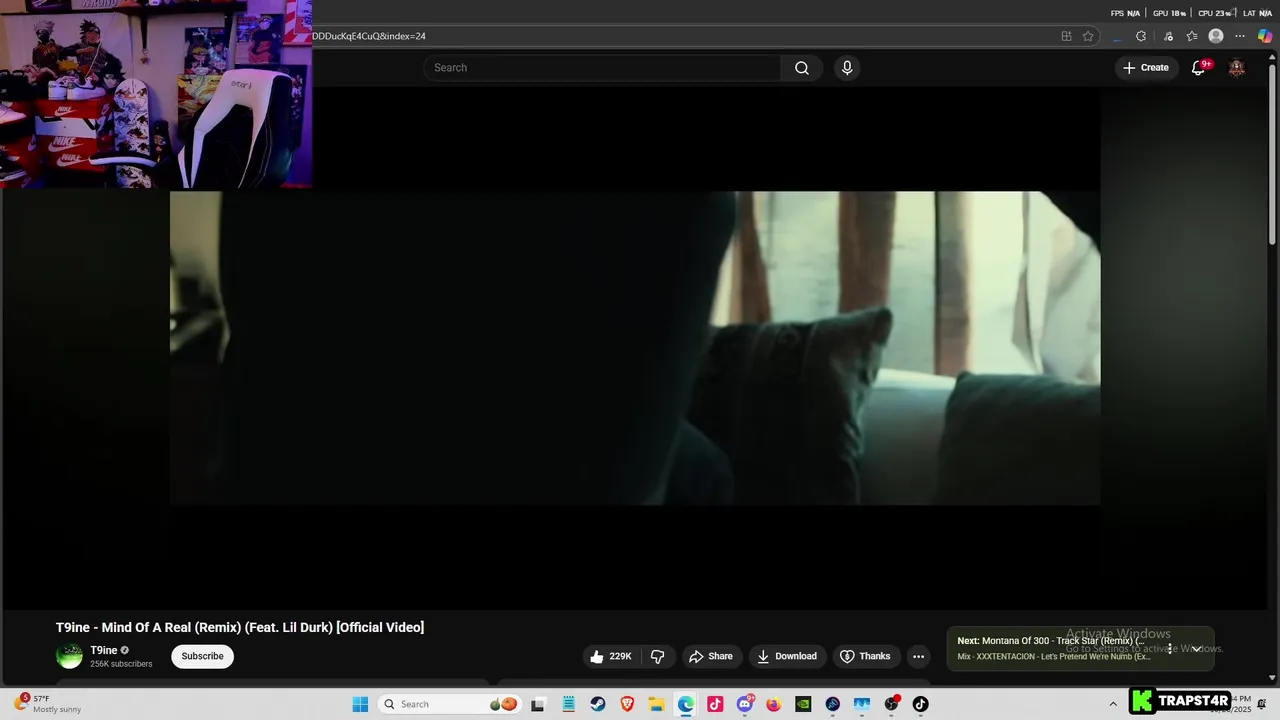Open YouTube notifications bell
The image size is (1280, 720).
(1198, 68)
